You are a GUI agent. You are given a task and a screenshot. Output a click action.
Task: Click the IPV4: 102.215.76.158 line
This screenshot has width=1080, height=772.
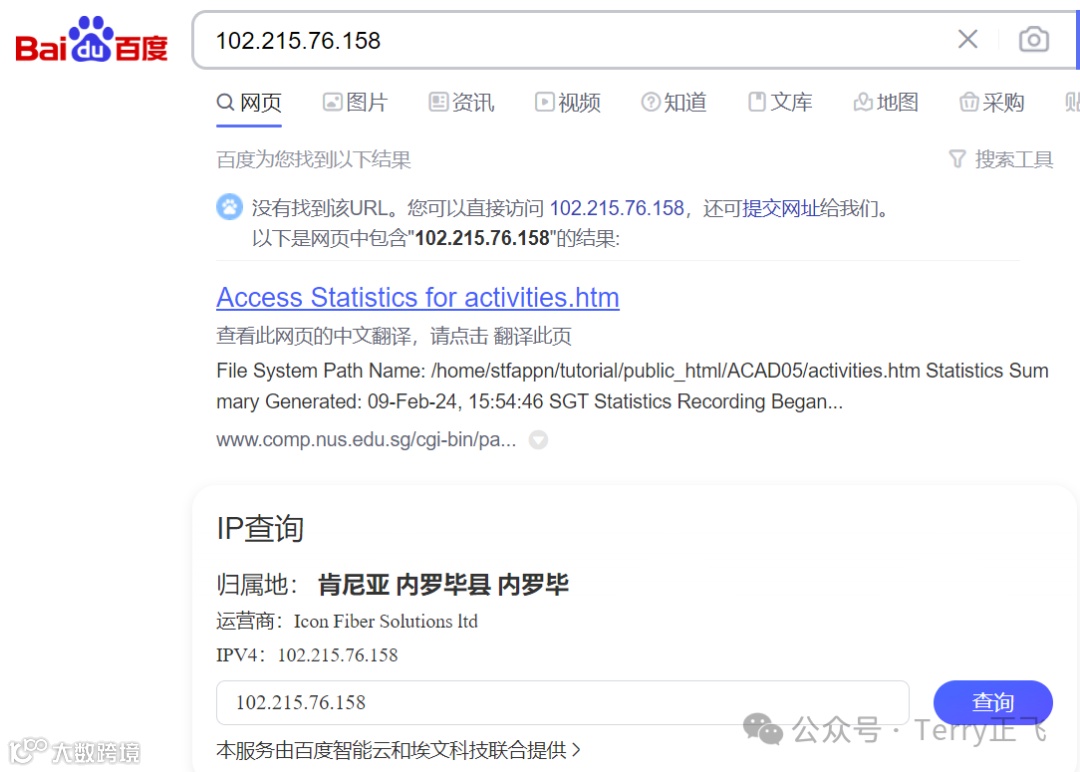[x=307, y=655]
